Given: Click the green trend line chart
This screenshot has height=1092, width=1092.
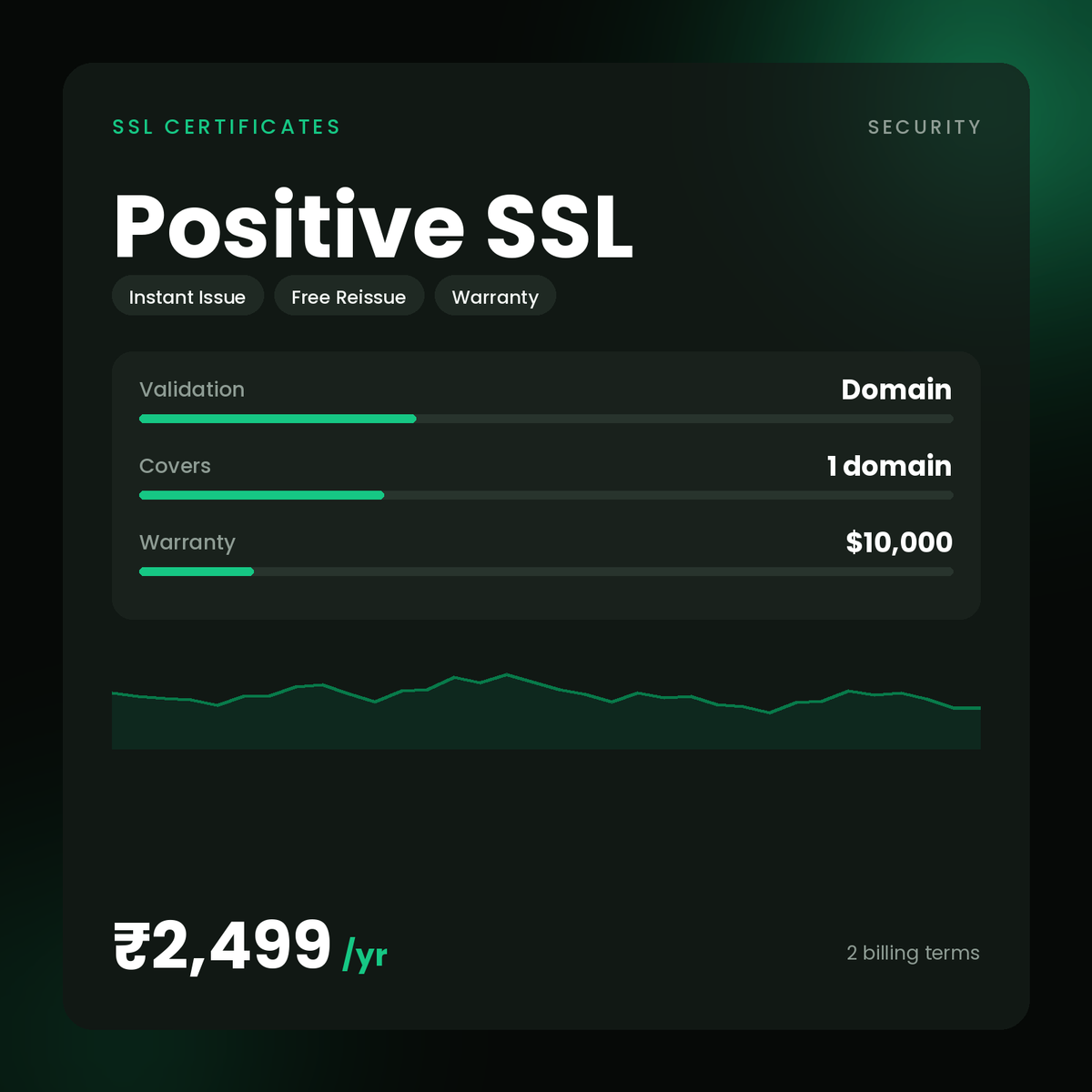Looking at the screenshot, I should (546, 712).
